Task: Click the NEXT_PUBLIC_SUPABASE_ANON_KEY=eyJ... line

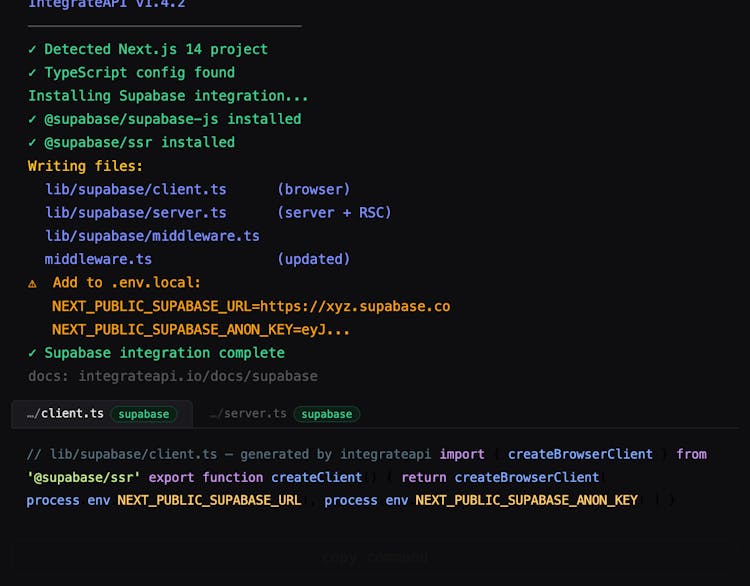Action: [200, 329]
